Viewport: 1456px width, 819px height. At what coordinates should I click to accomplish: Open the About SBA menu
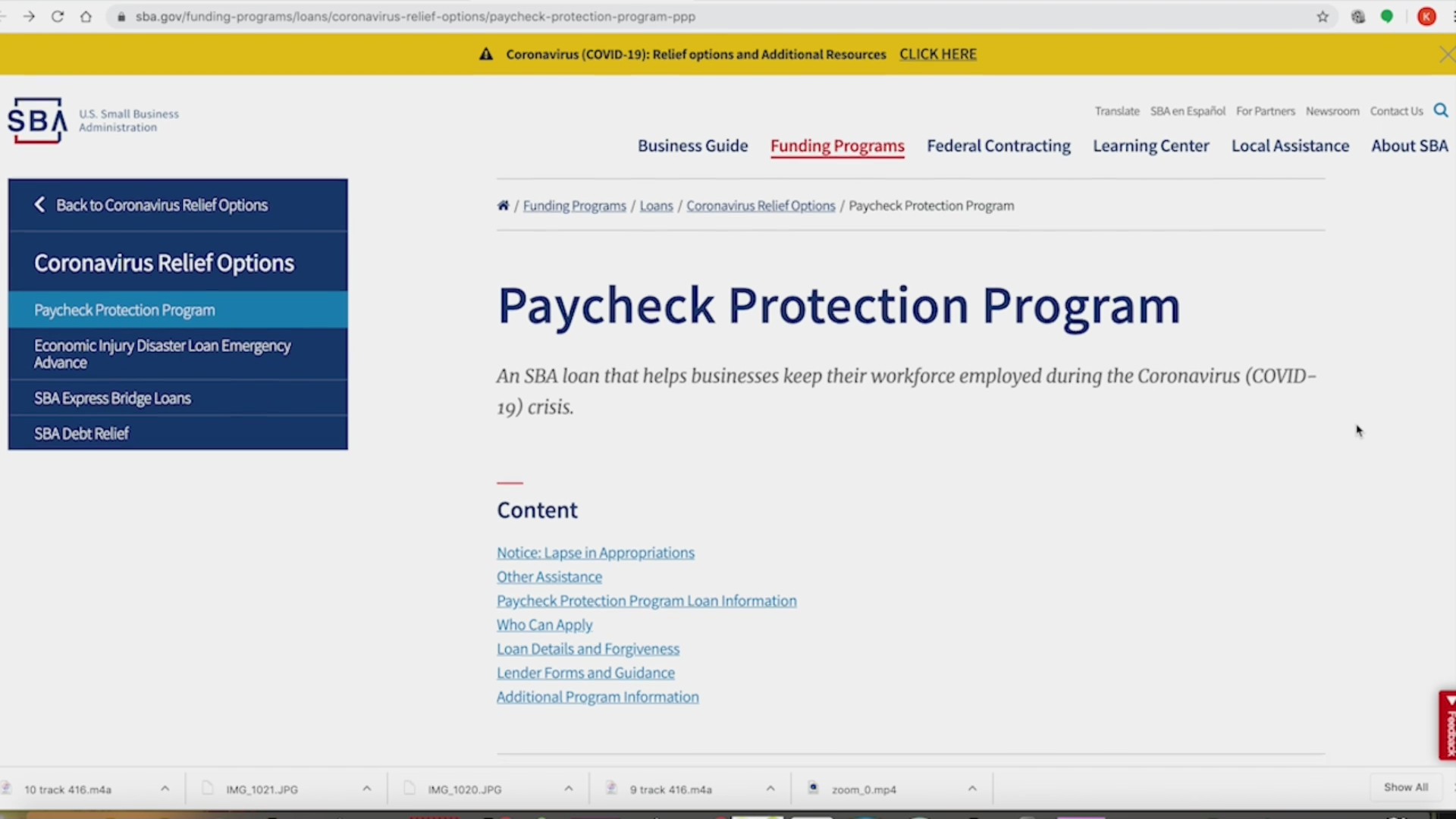click(1409, 146)
